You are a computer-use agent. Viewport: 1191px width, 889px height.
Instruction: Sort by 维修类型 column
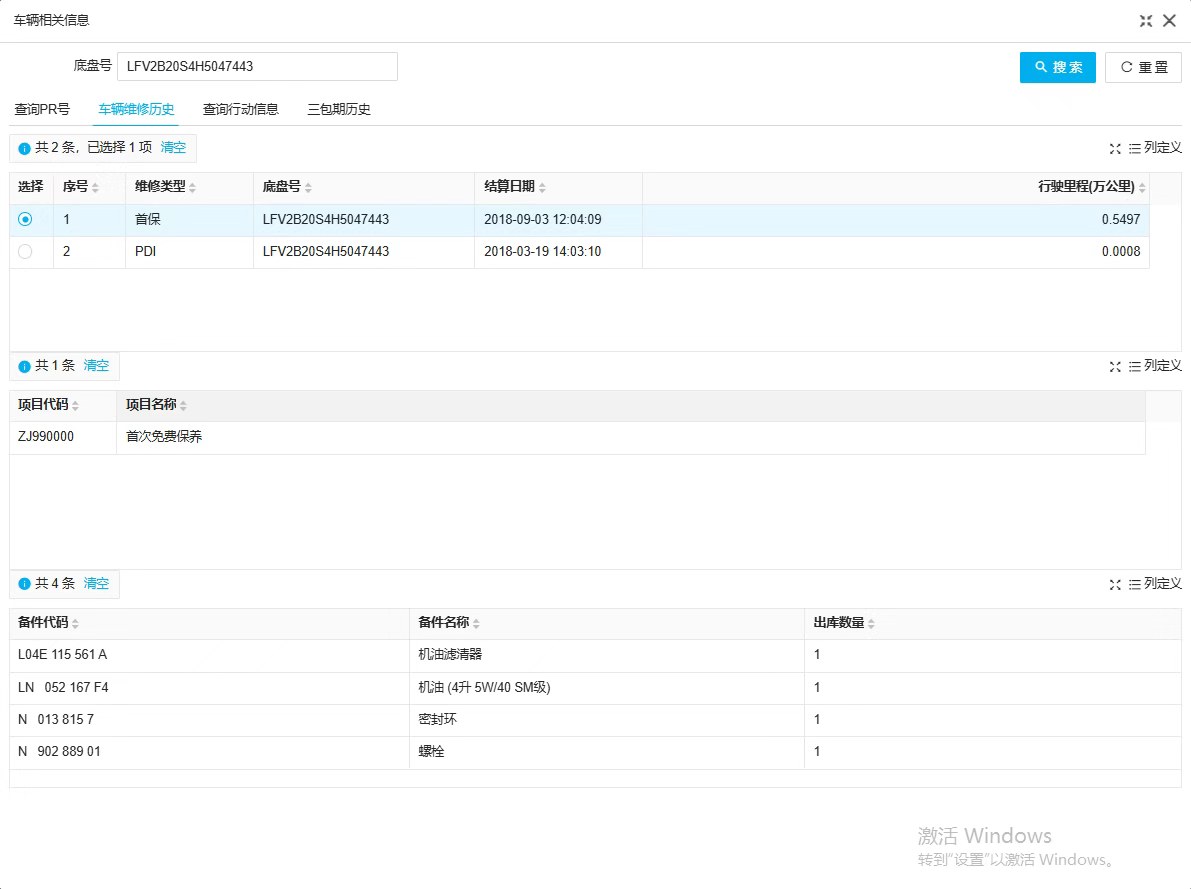pyautogui.click(x=192, y=188)
